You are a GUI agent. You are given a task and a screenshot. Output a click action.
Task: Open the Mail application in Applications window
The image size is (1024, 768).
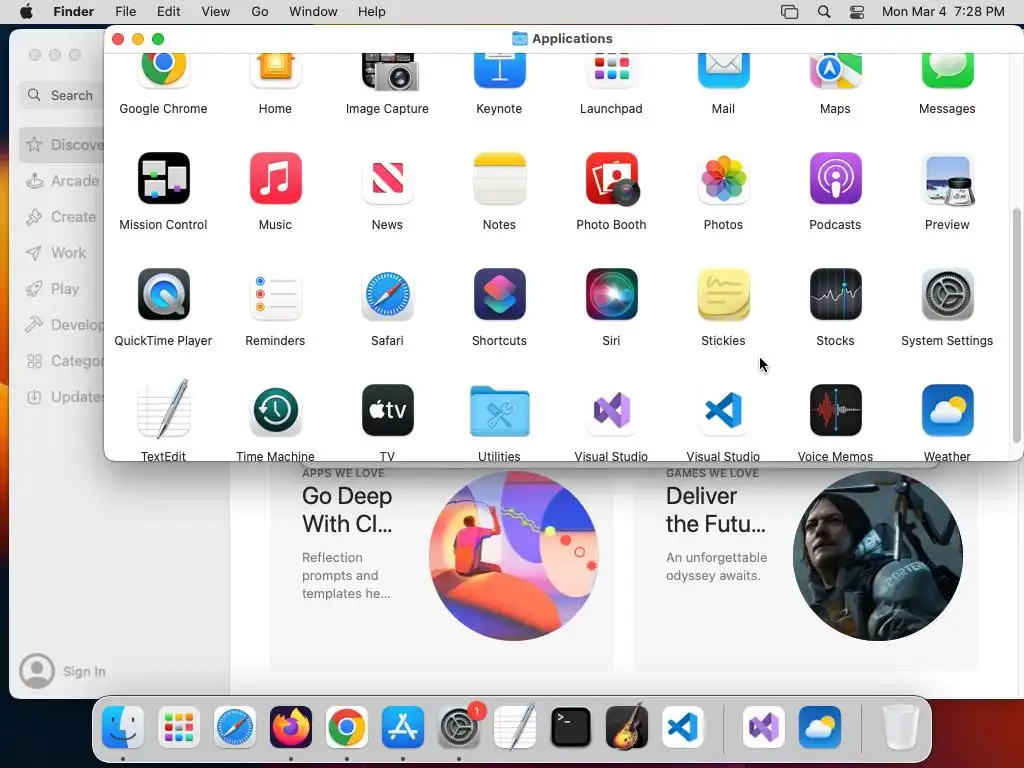coord(723,71)
